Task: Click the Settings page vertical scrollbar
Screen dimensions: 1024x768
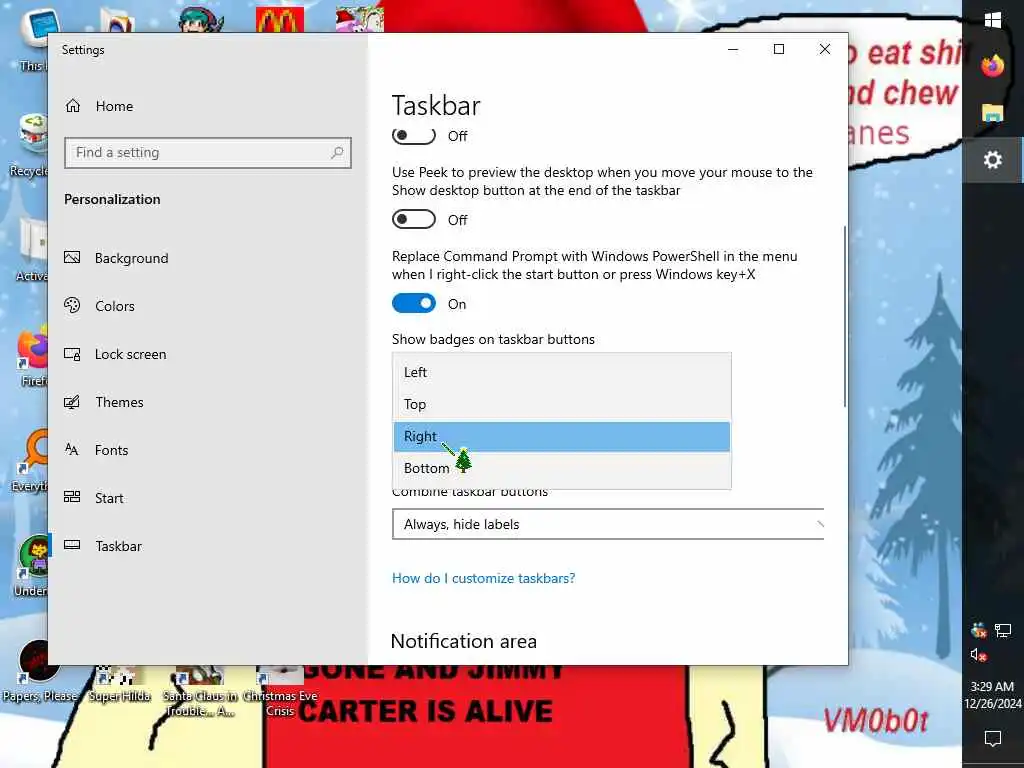Action: (845, 317)
